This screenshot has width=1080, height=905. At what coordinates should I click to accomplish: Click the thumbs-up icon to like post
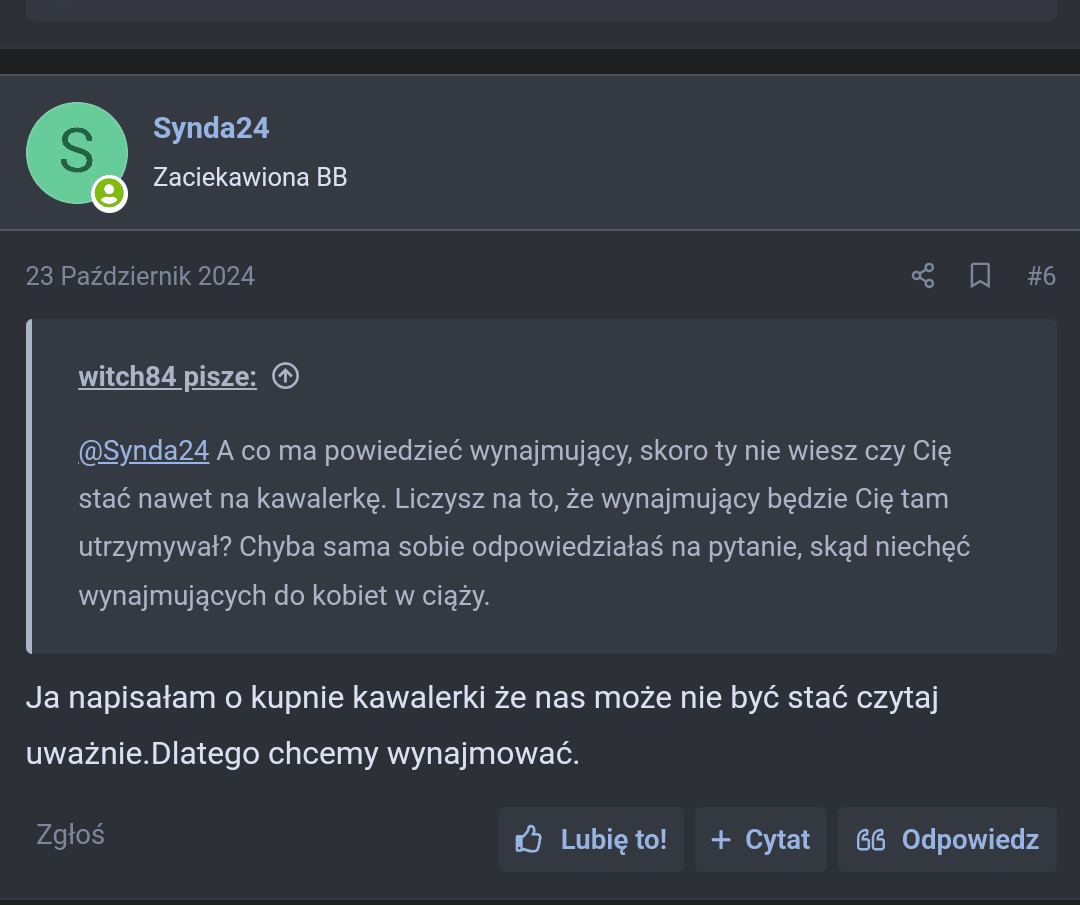(528, 839)
